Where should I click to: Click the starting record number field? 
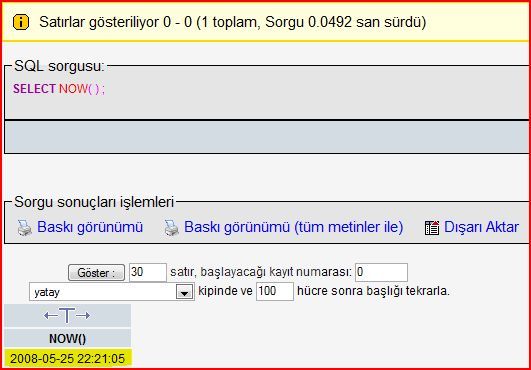(x=381, y=272)
